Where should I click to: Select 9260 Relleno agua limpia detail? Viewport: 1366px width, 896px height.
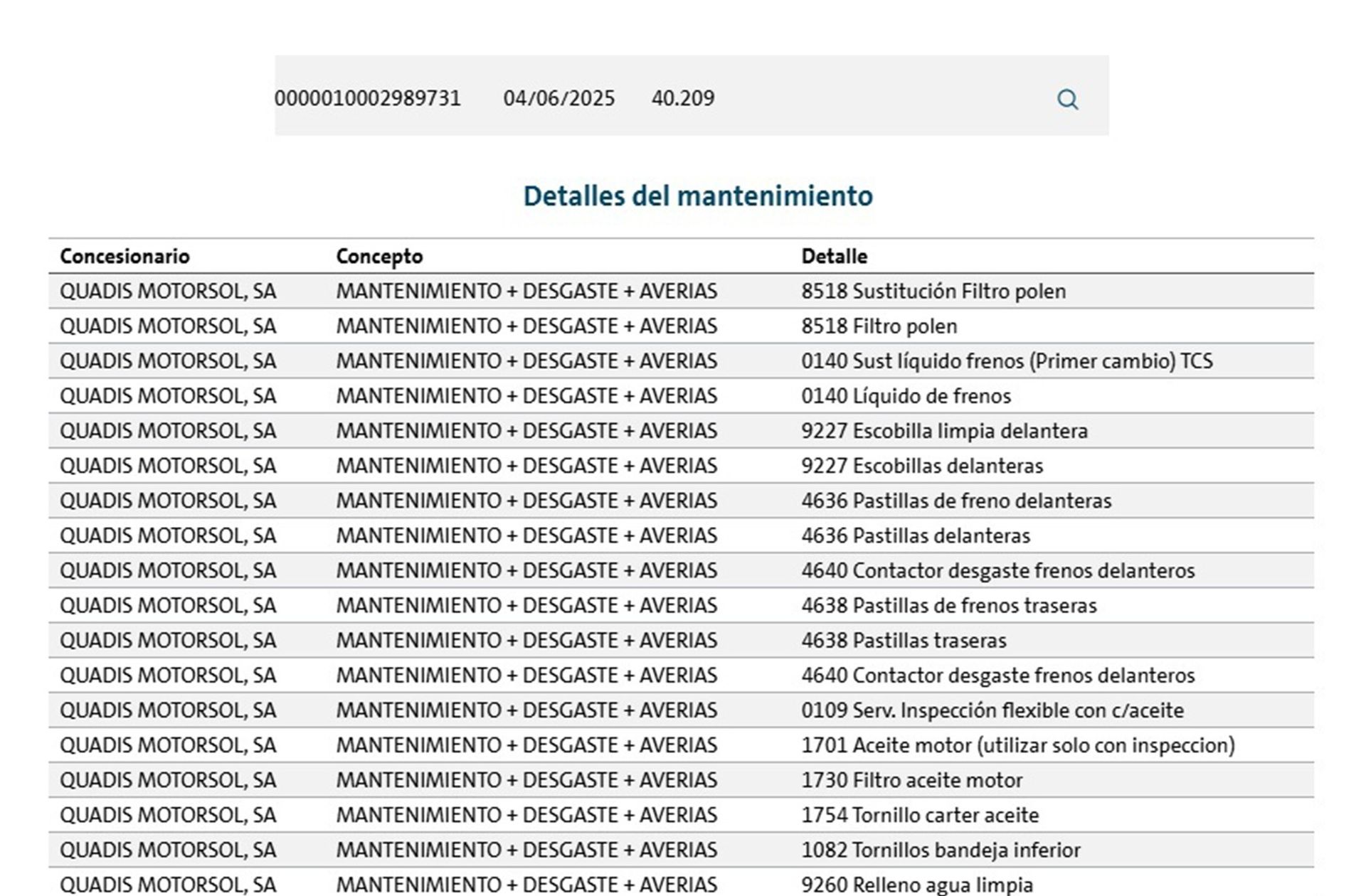tap(917, 885)
